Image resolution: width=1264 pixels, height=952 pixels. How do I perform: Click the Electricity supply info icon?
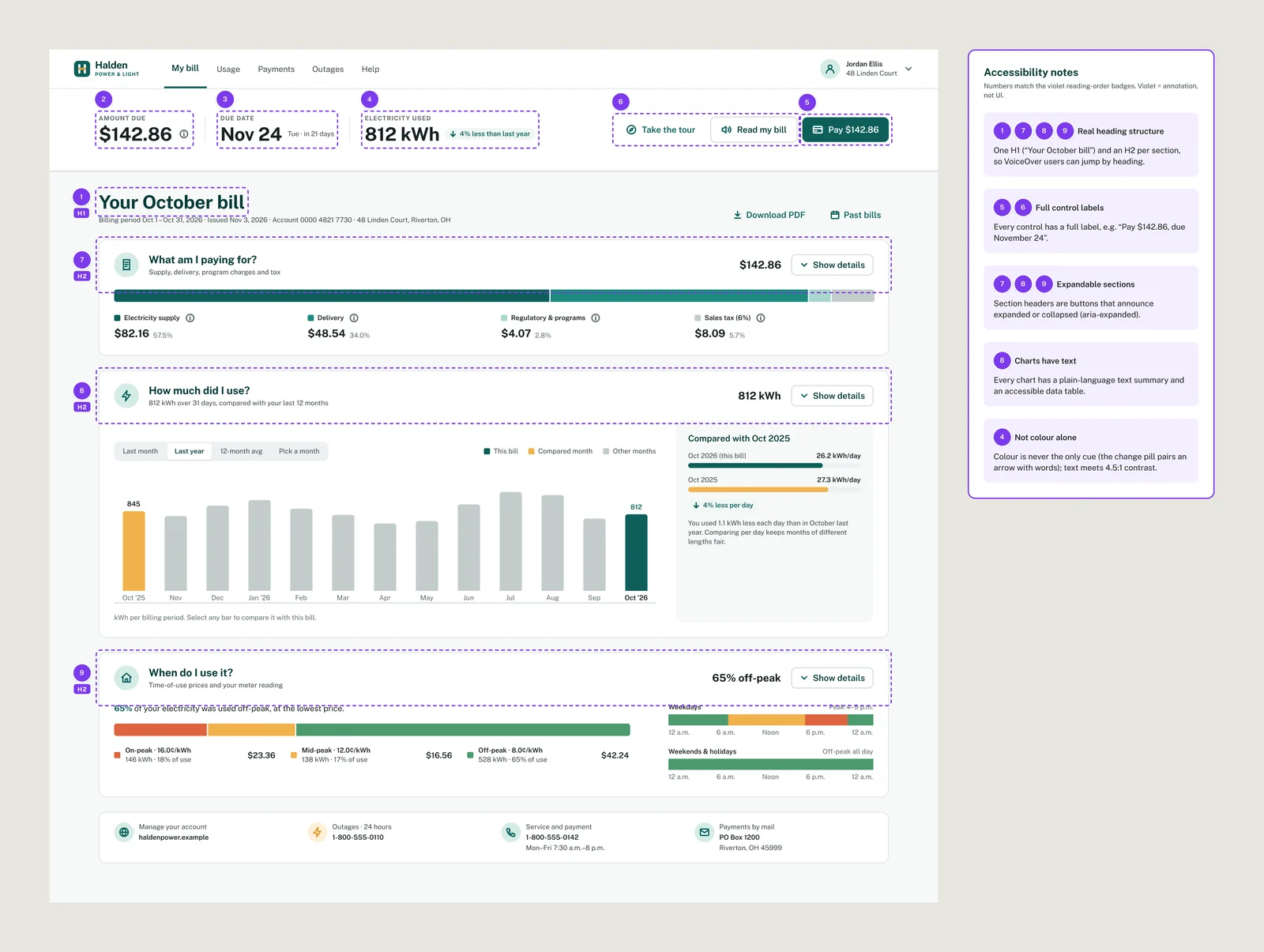point(190,318)
